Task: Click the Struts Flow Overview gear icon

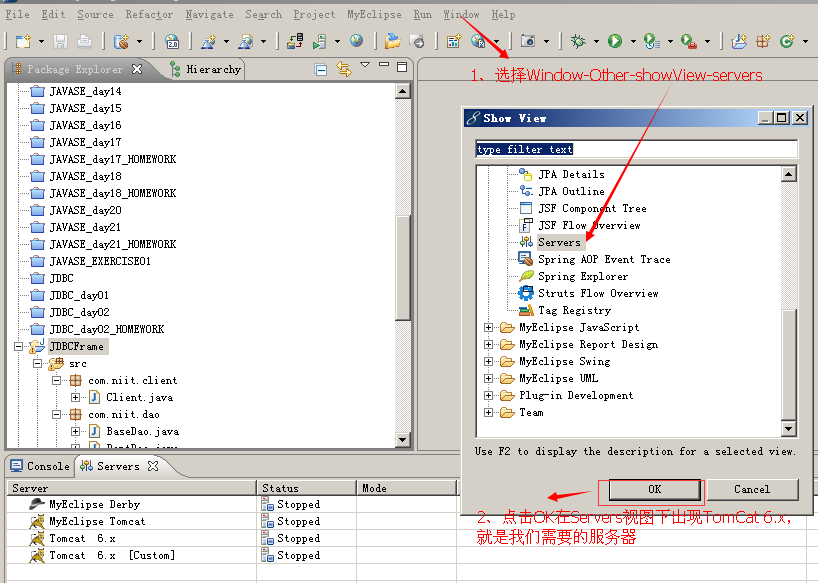Action: (526, 293)
